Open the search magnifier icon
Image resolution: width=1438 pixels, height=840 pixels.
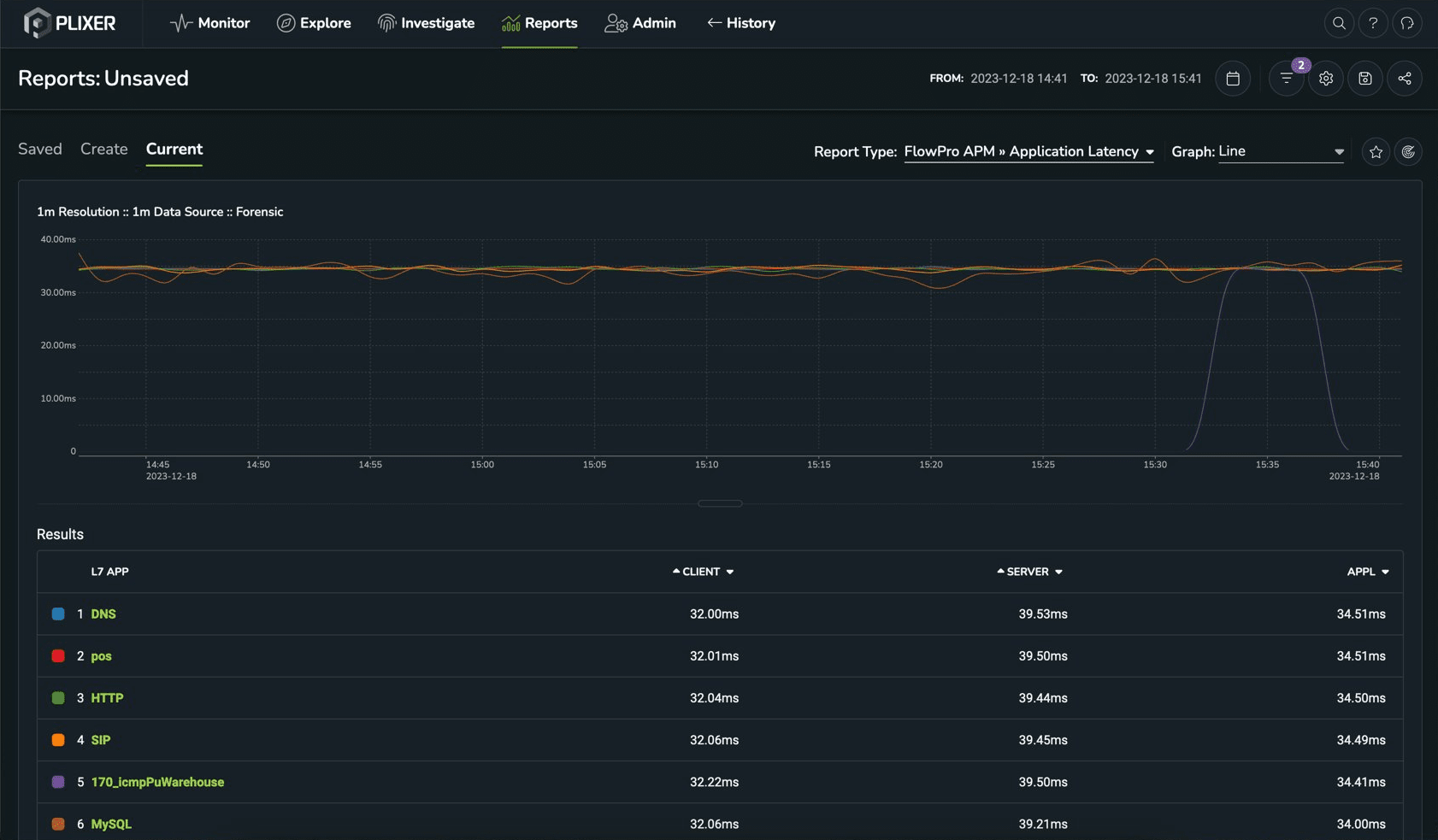1339,23
